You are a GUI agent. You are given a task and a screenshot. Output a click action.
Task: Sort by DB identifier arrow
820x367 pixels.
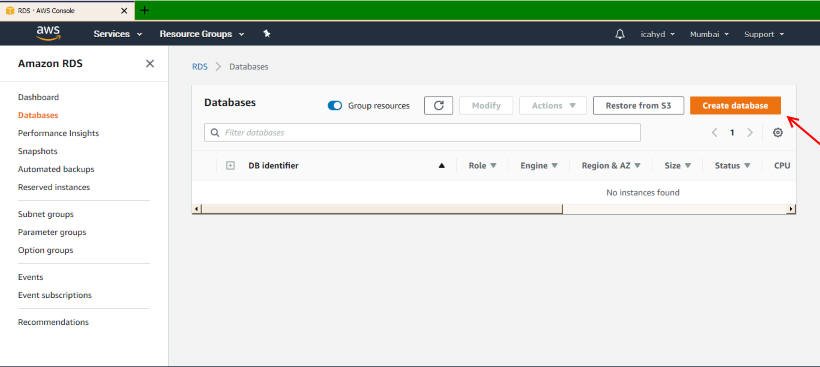441,166
